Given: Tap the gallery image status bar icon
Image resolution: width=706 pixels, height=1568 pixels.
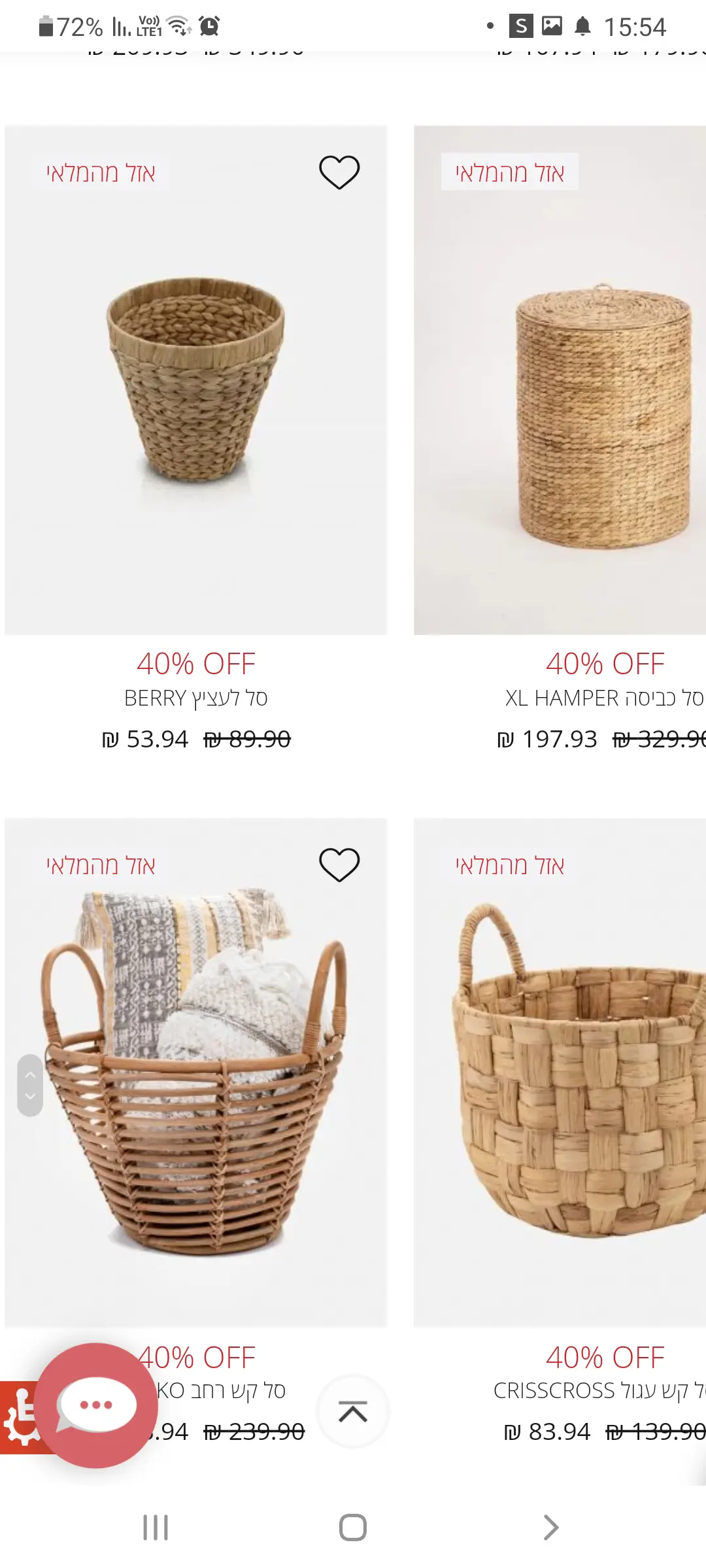Looking at the screenshot, I should [552, 26].
